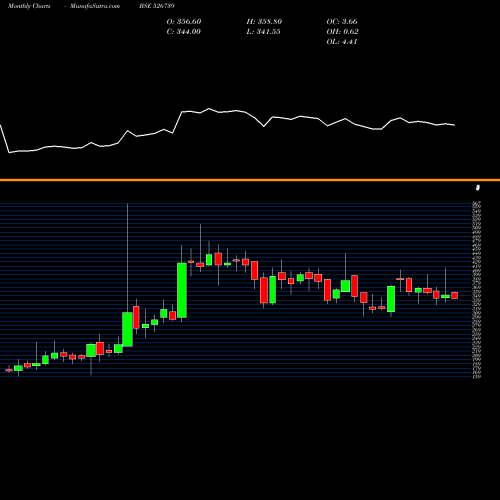Image resolution: width=500 pixels, height=500 pixels.
Task: Click the last red candlestick on the right
Action: click(x=455, y=295)
